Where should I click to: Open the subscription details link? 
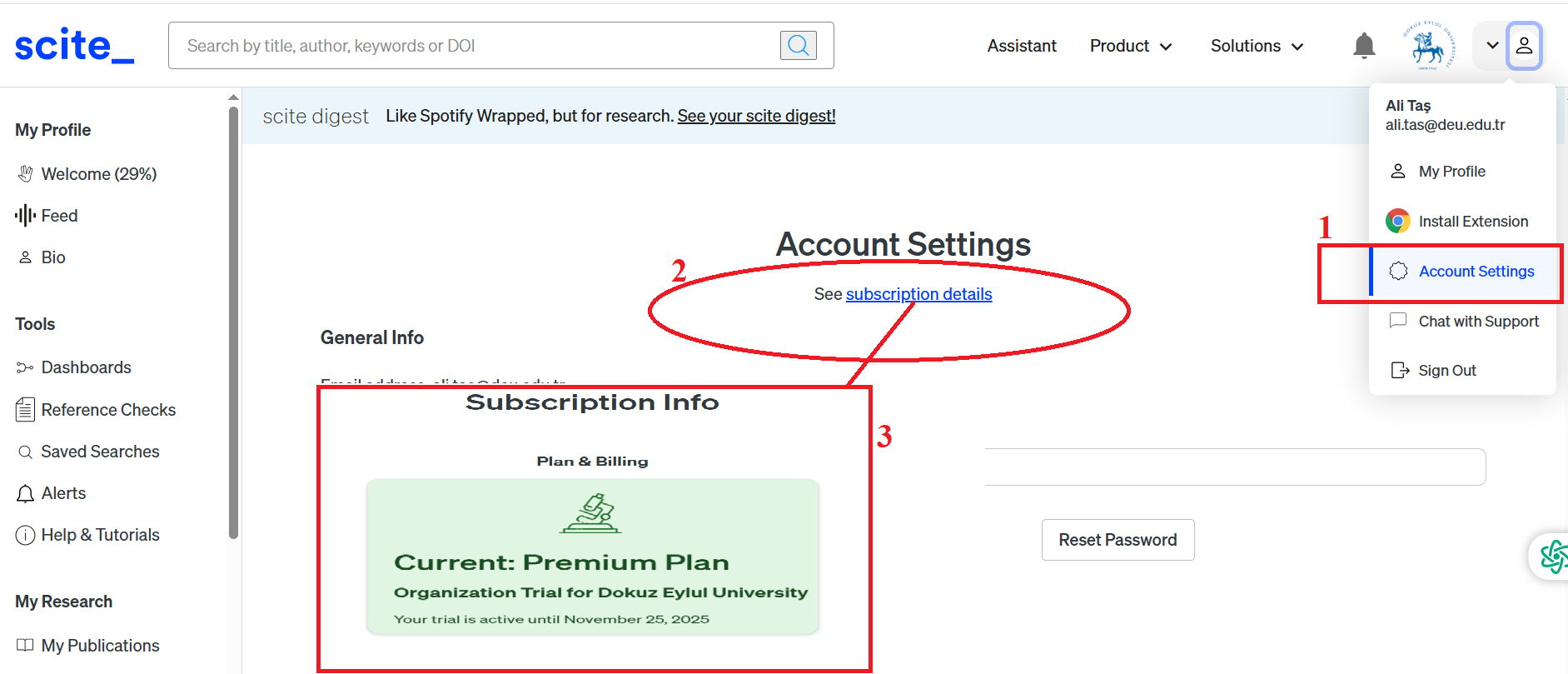(x=918, y=294)
